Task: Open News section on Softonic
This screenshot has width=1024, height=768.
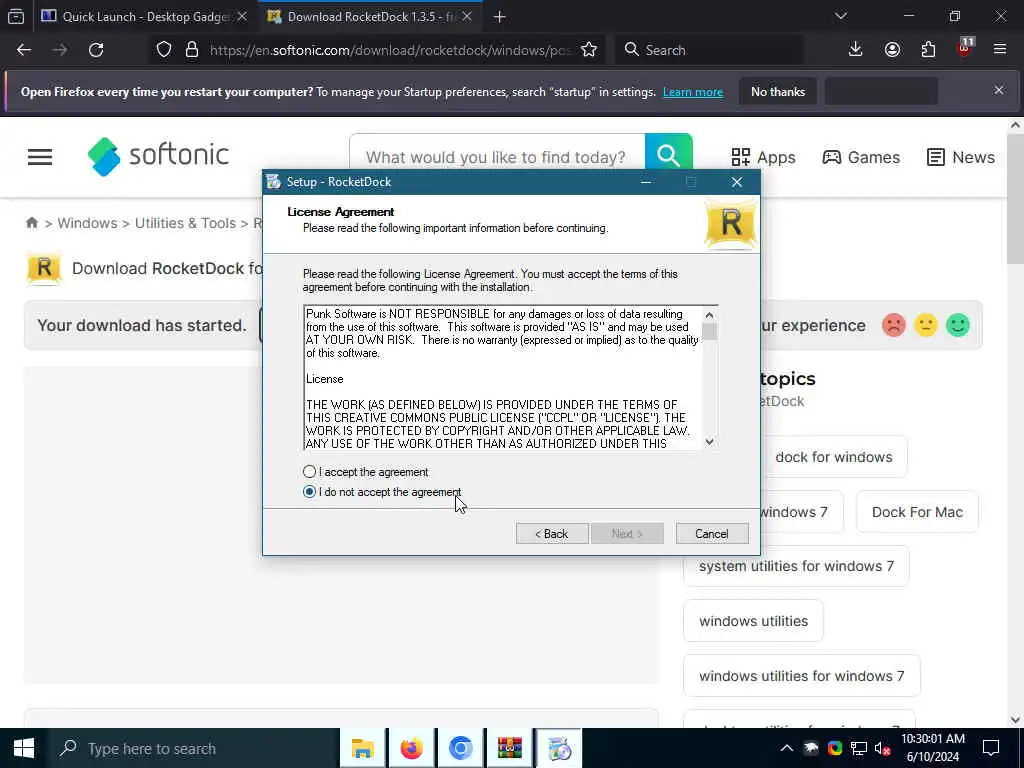Action: click(961, 157)
